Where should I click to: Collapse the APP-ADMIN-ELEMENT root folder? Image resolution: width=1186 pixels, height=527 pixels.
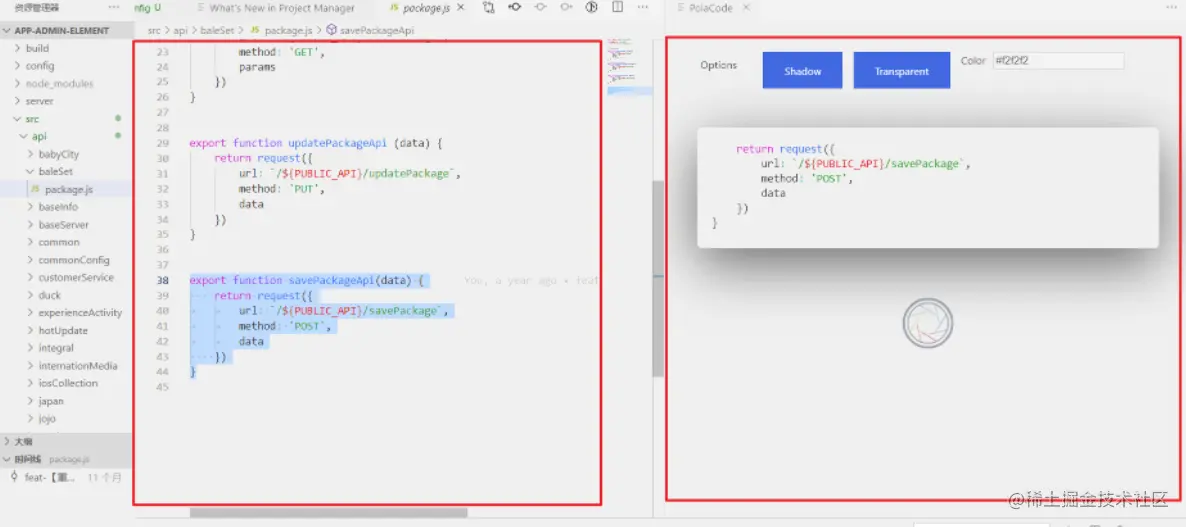(66, 31)
